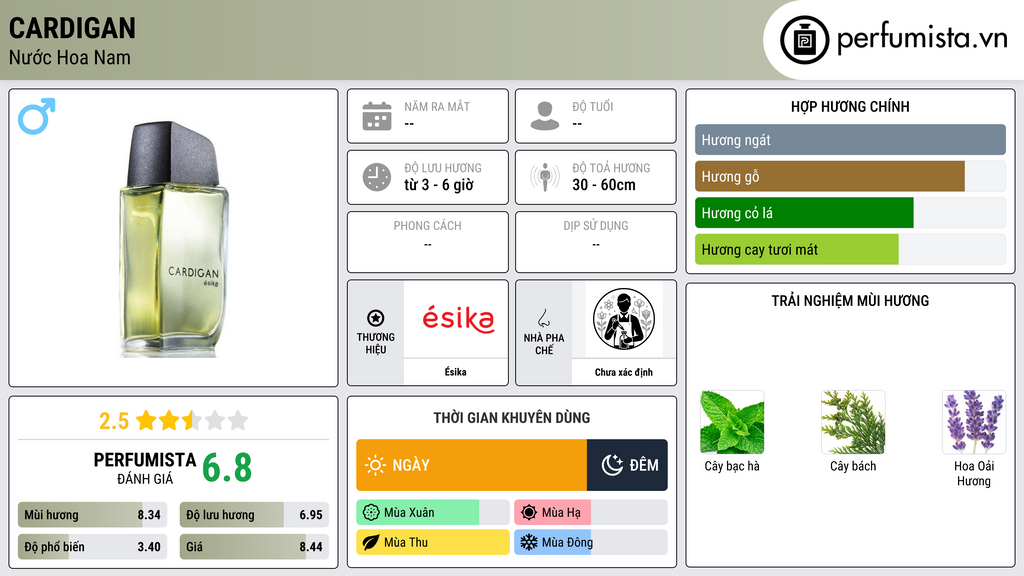Click the calendar icon for Năm ra mắt

(x=377, y=116)
